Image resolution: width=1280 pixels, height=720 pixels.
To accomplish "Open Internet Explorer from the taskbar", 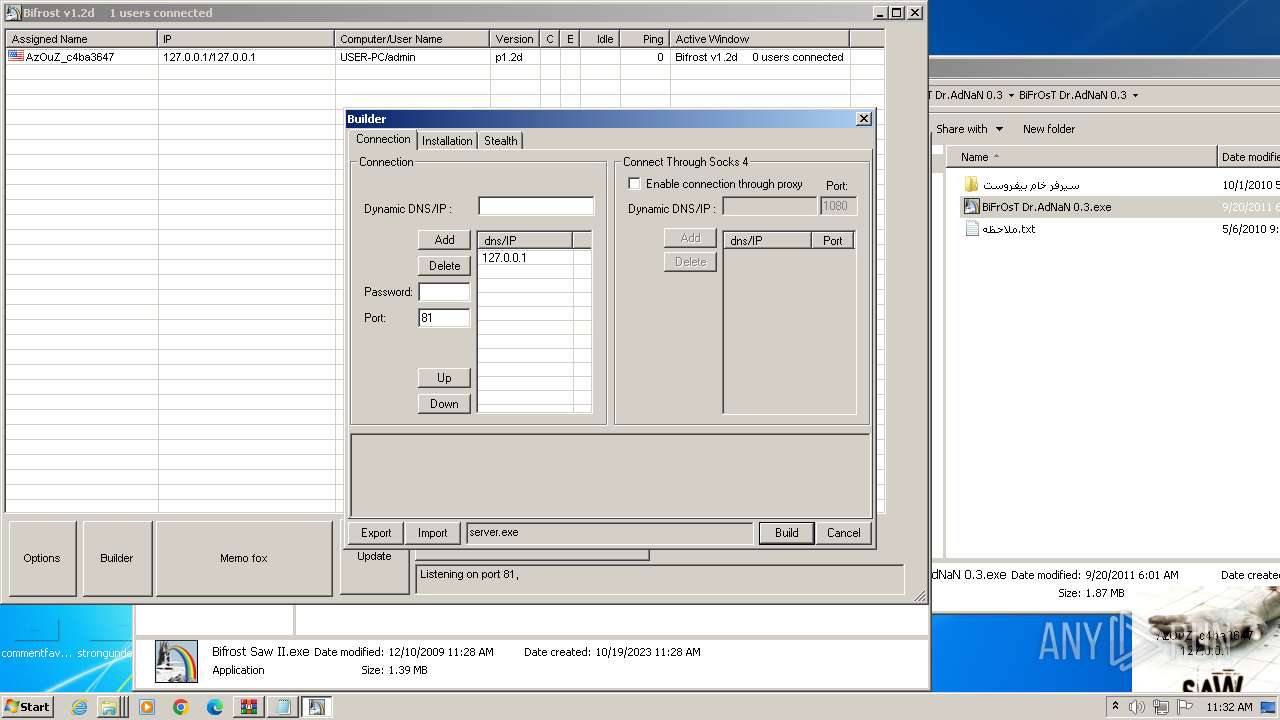I will [x=80, y=707].
